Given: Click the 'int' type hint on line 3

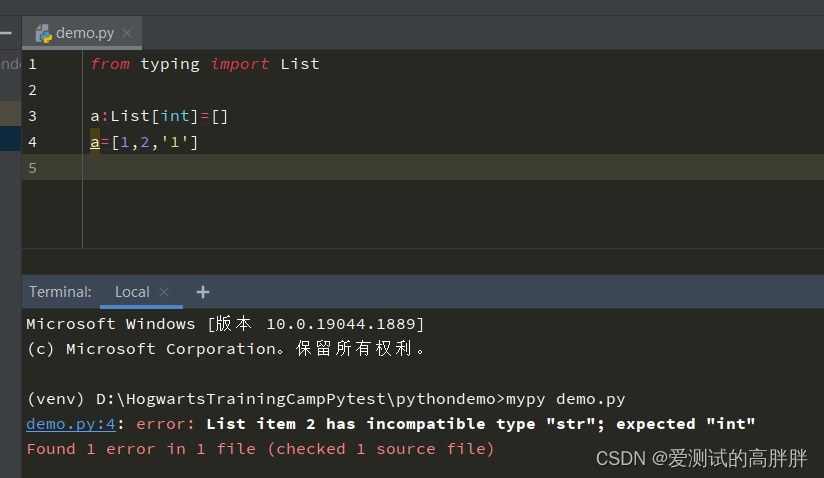Looking at the screenshot, I should tap(175, 116).
